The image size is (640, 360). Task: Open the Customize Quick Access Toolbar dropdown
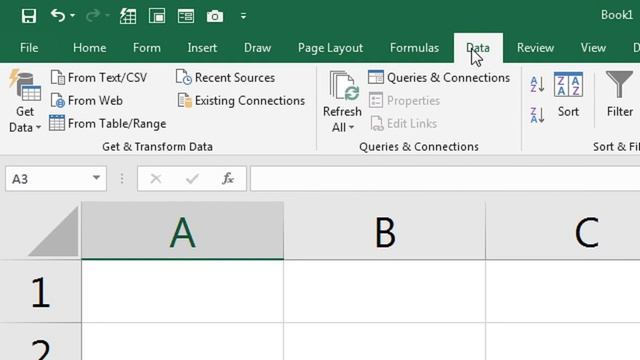[243, 16]
